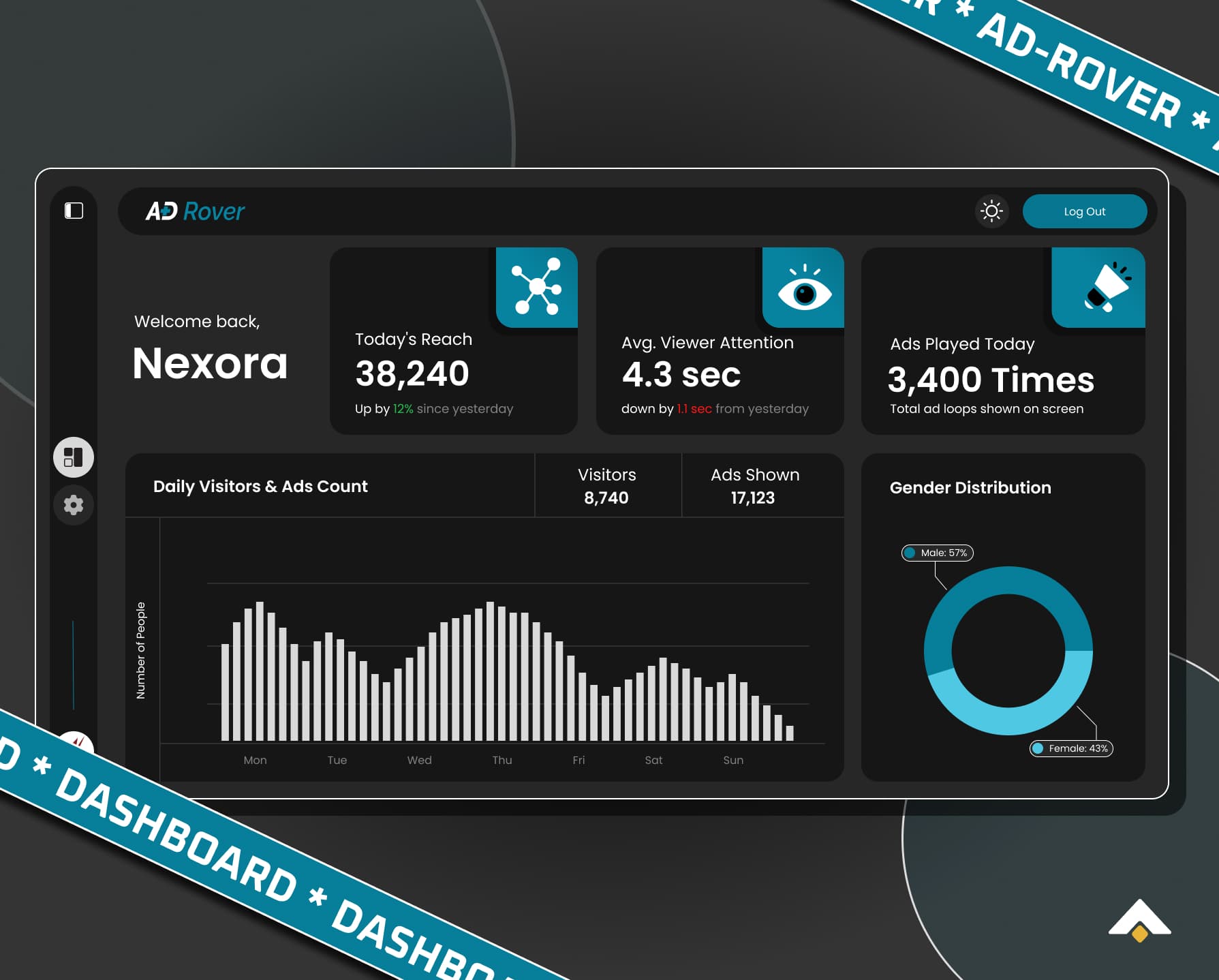Click the Tue axis label

coord(337,760)
